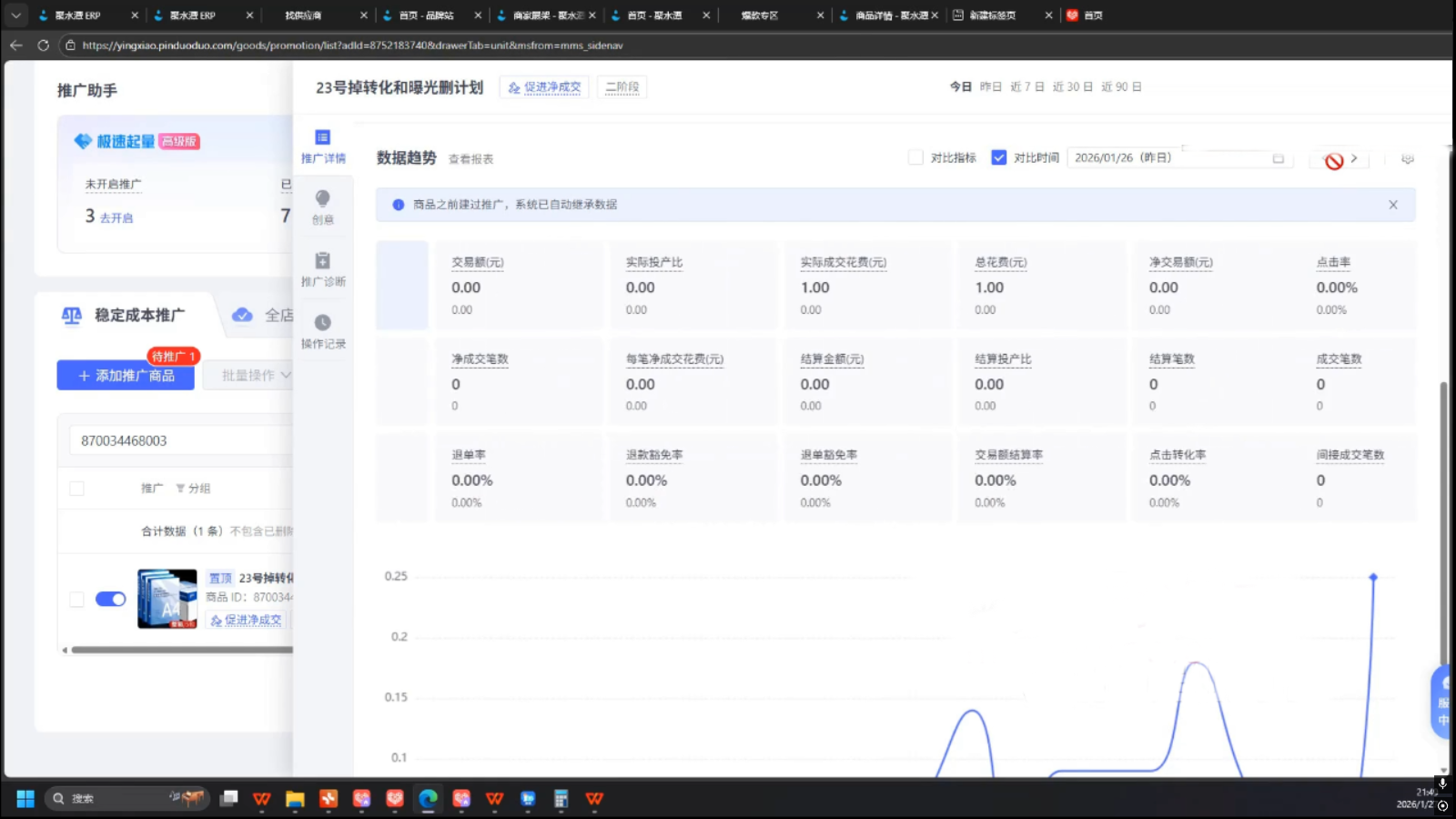Viewport: 1456px width, 819px height.
Task: Click the 添加推广商品 button
Action: click(x=126, y=375)
